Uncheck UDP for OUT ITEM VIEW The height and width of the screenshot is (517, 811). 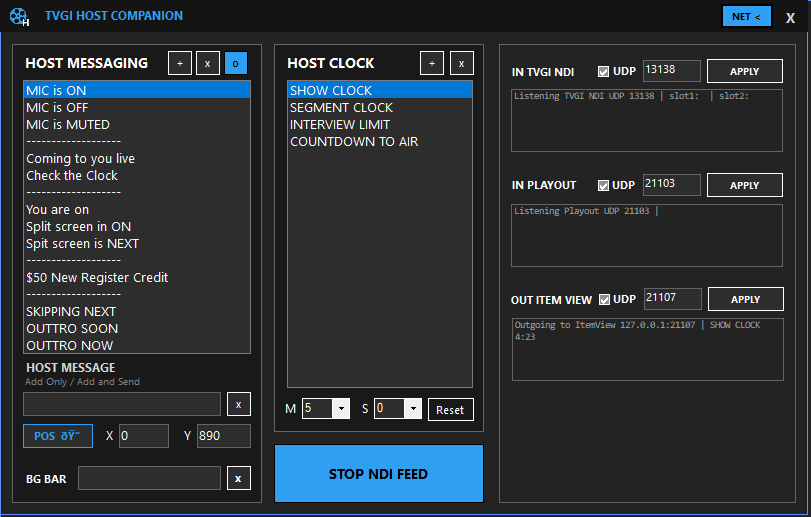tap(604, 299)
